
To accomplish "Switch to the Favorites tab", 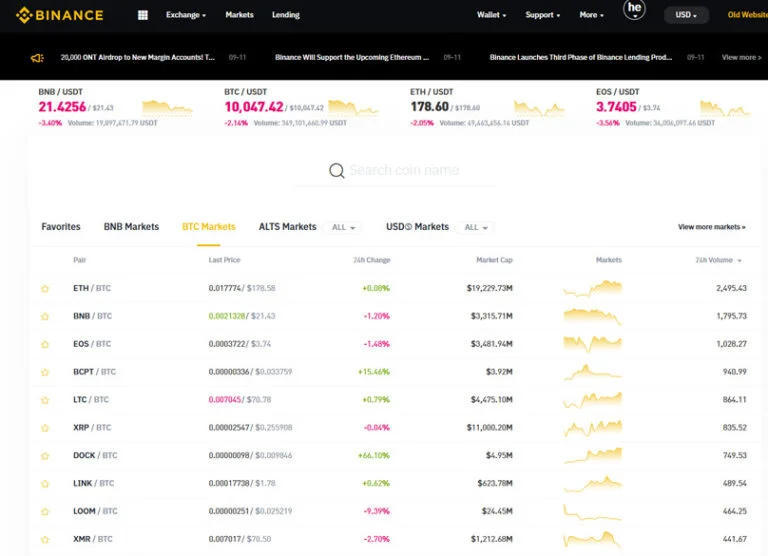I will pyautogui.click(x=61, y=227).
